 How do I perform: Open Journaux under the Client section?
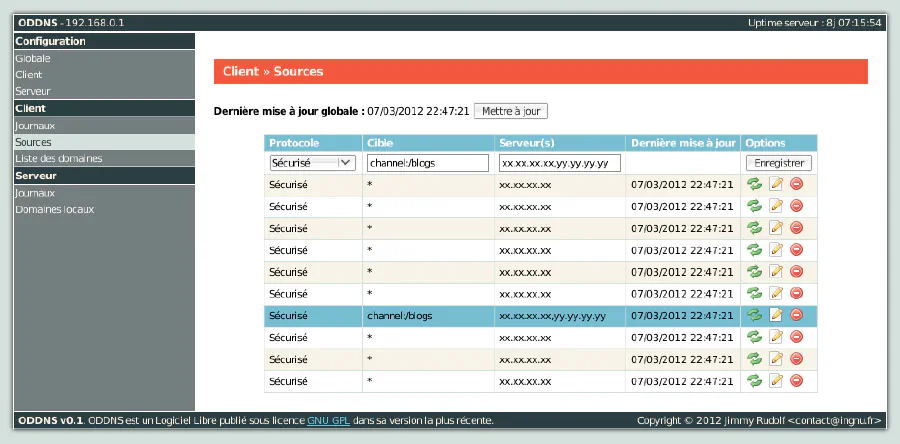click(x=35, y=125)
